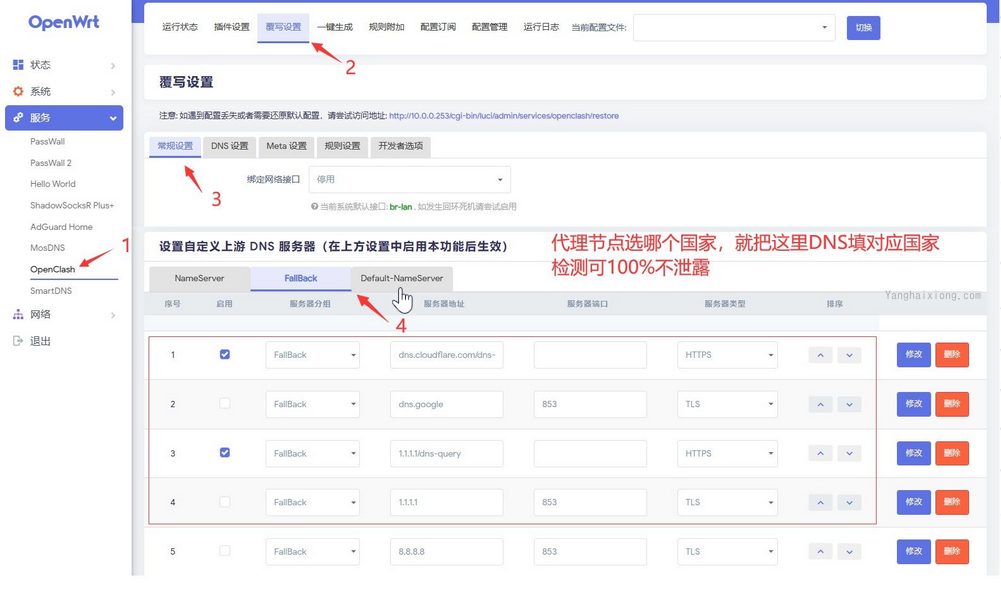Switch to 运行日志 tab

click(541, 27)
